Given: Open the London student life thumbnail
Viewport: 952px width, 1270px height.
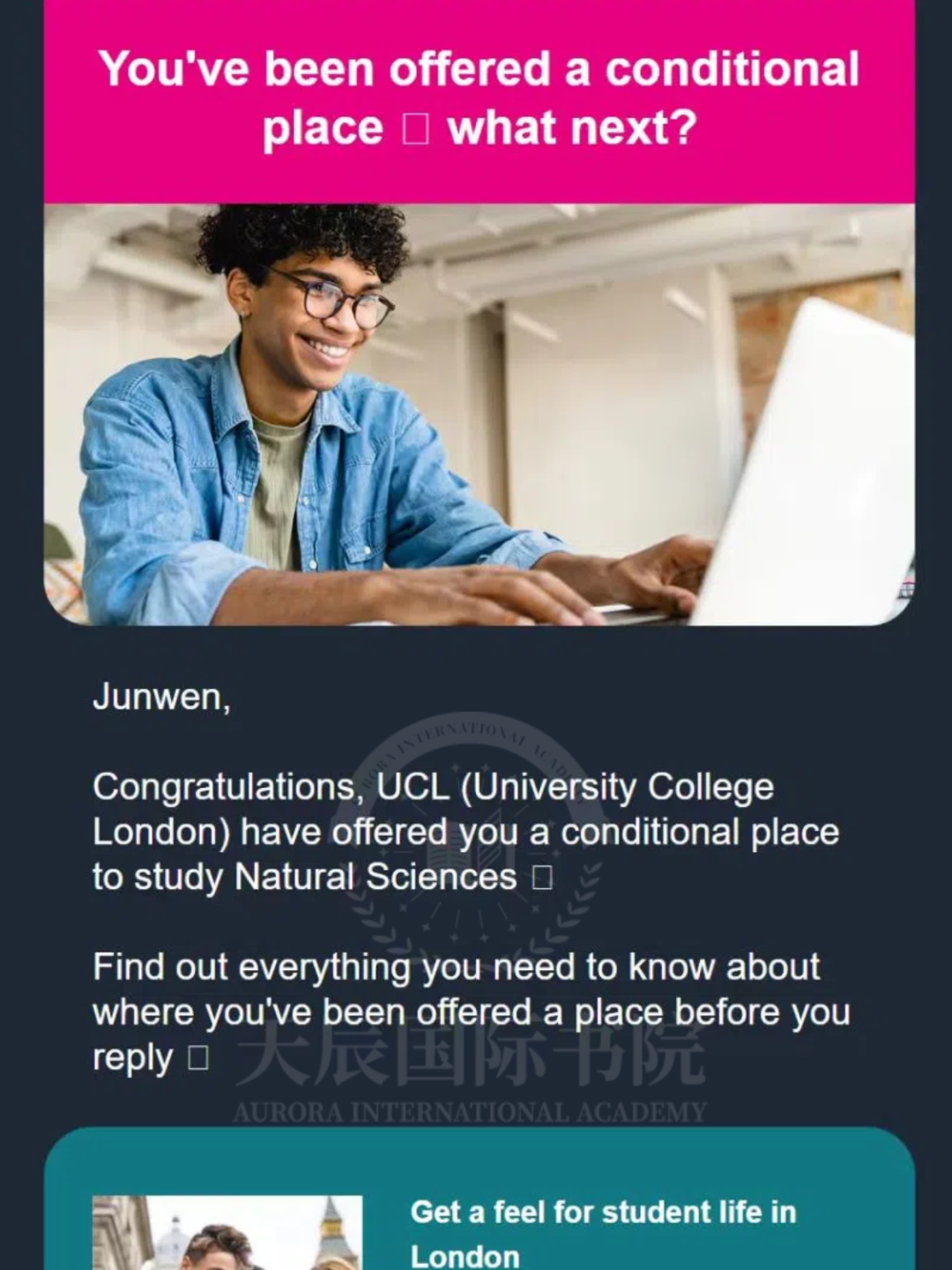Looking at the screenshot, I should [227, 1232].
